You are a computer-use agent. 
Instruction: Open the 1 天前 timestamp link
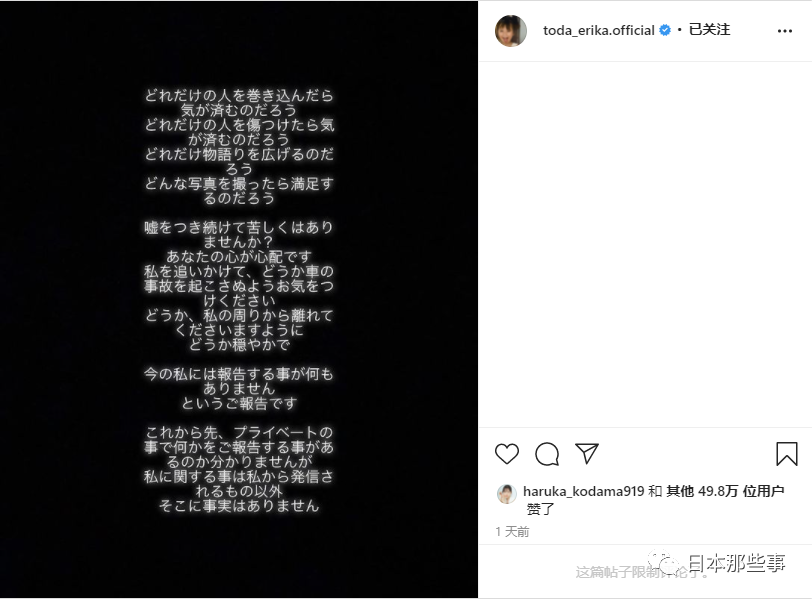coord(512,532)
